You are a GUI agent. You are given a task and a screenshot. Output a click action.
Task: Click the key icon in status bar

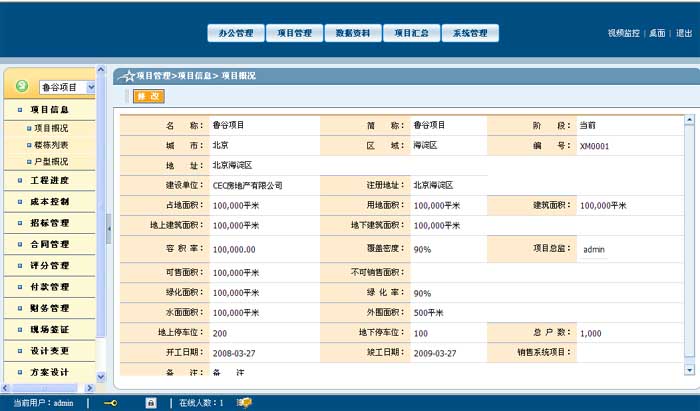(110, 402)
